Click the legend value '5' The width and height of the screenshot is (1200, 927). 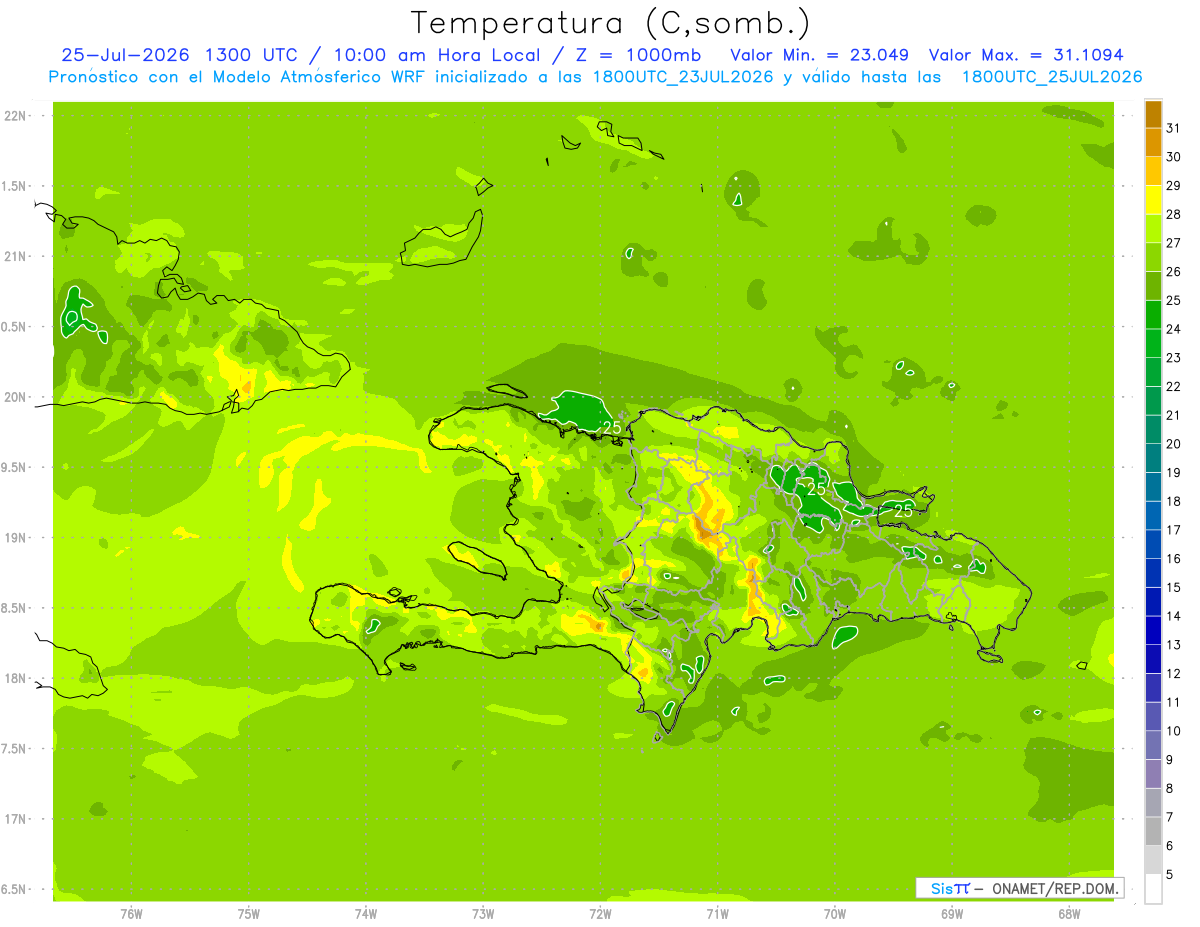[x=1170, y=875]
